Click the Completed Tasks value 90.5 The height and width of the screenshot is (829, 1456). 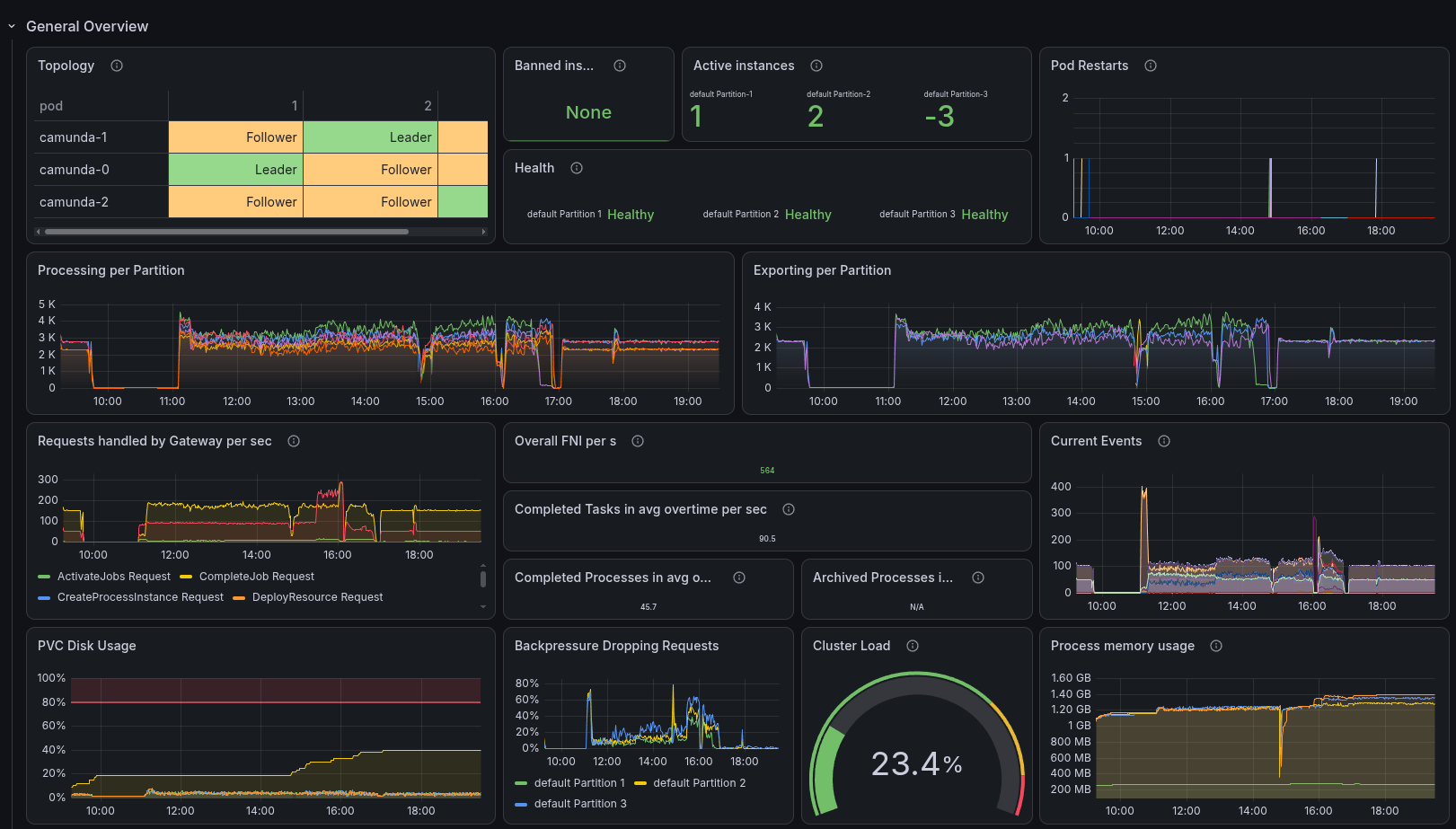(x=767, y=539)
